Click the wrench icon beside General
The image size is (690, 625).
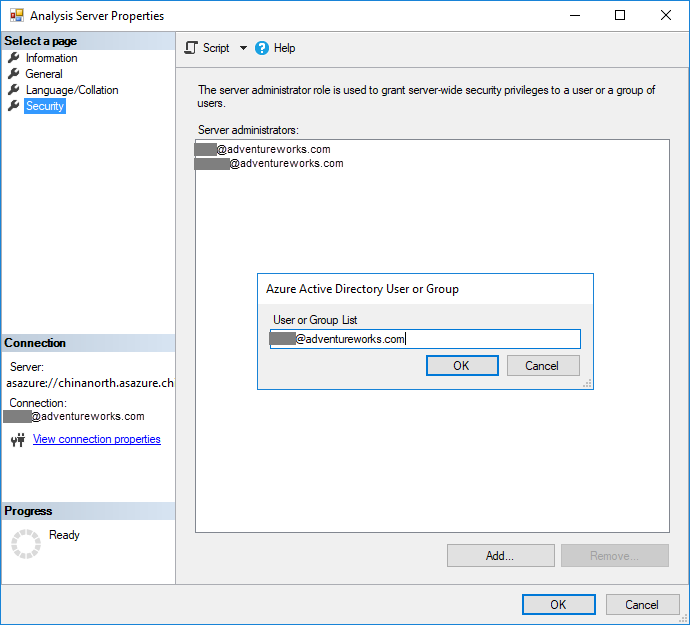pos(14,73)
